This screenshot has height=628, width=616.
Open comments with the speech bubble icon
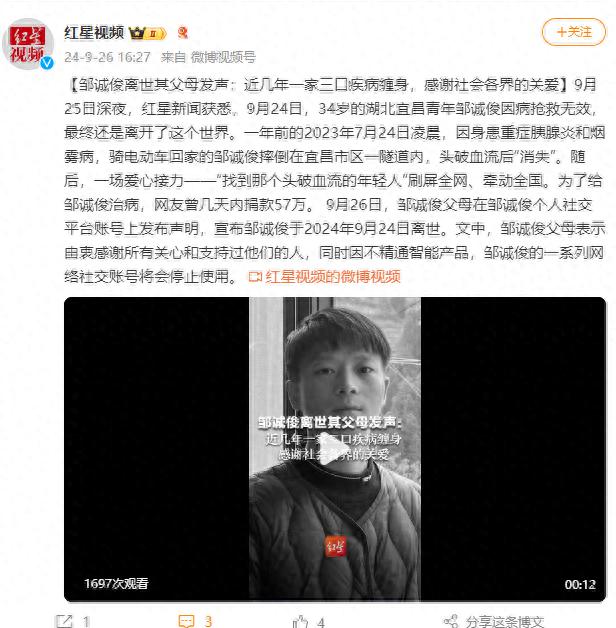tap(186, 621)
